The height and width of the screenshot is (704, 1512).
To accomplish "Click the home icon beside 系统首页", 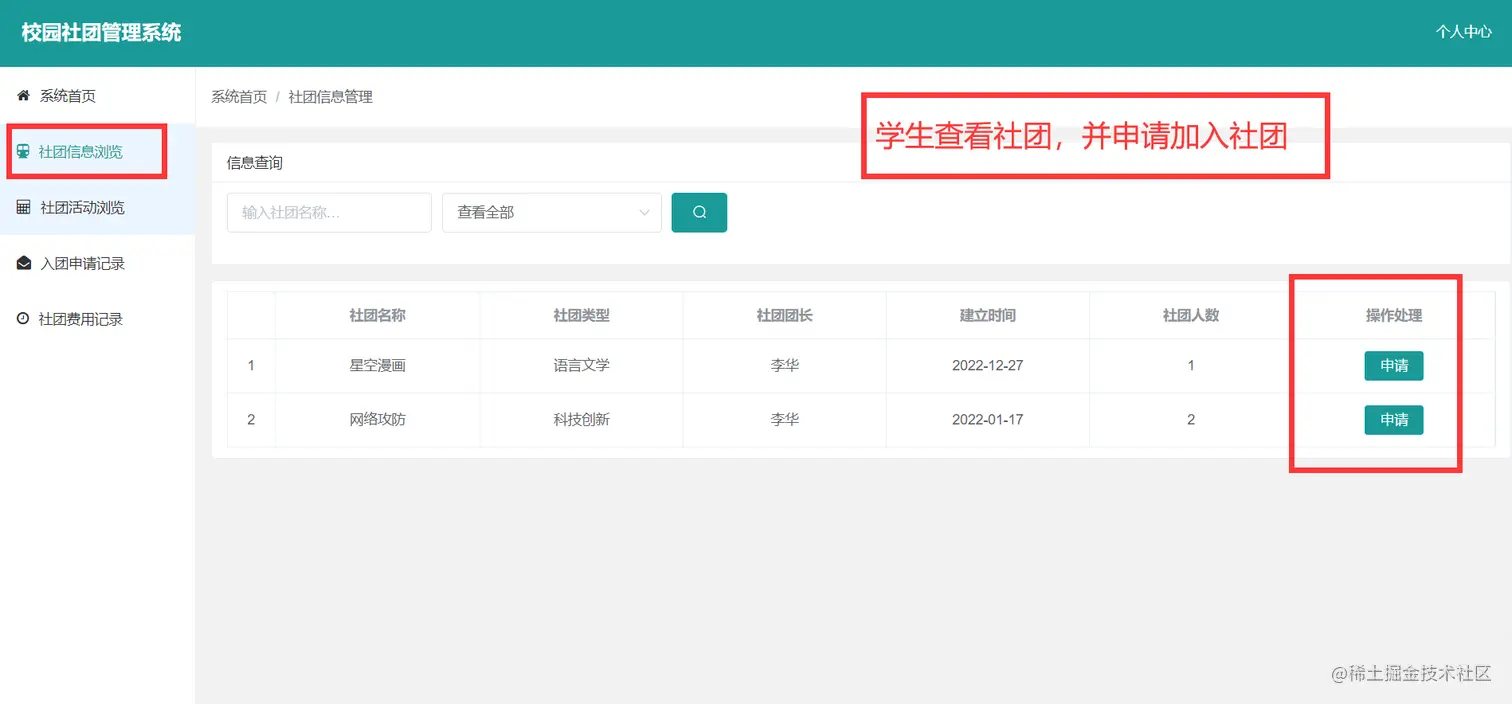I will (23, 96).
